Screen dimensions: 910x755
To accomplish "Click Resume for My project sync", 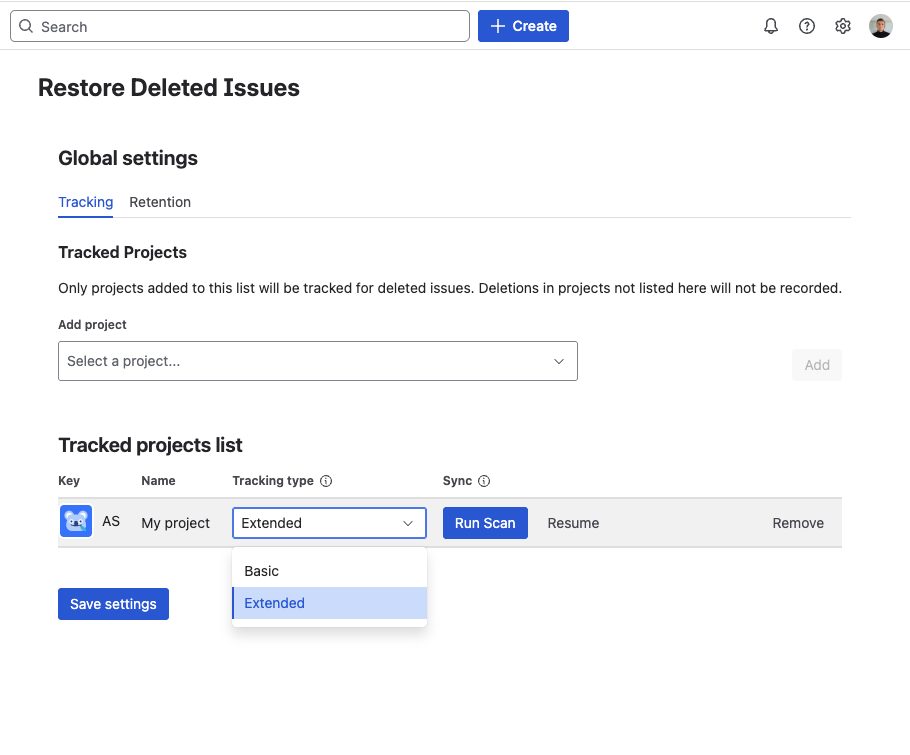I will [573, 522].
